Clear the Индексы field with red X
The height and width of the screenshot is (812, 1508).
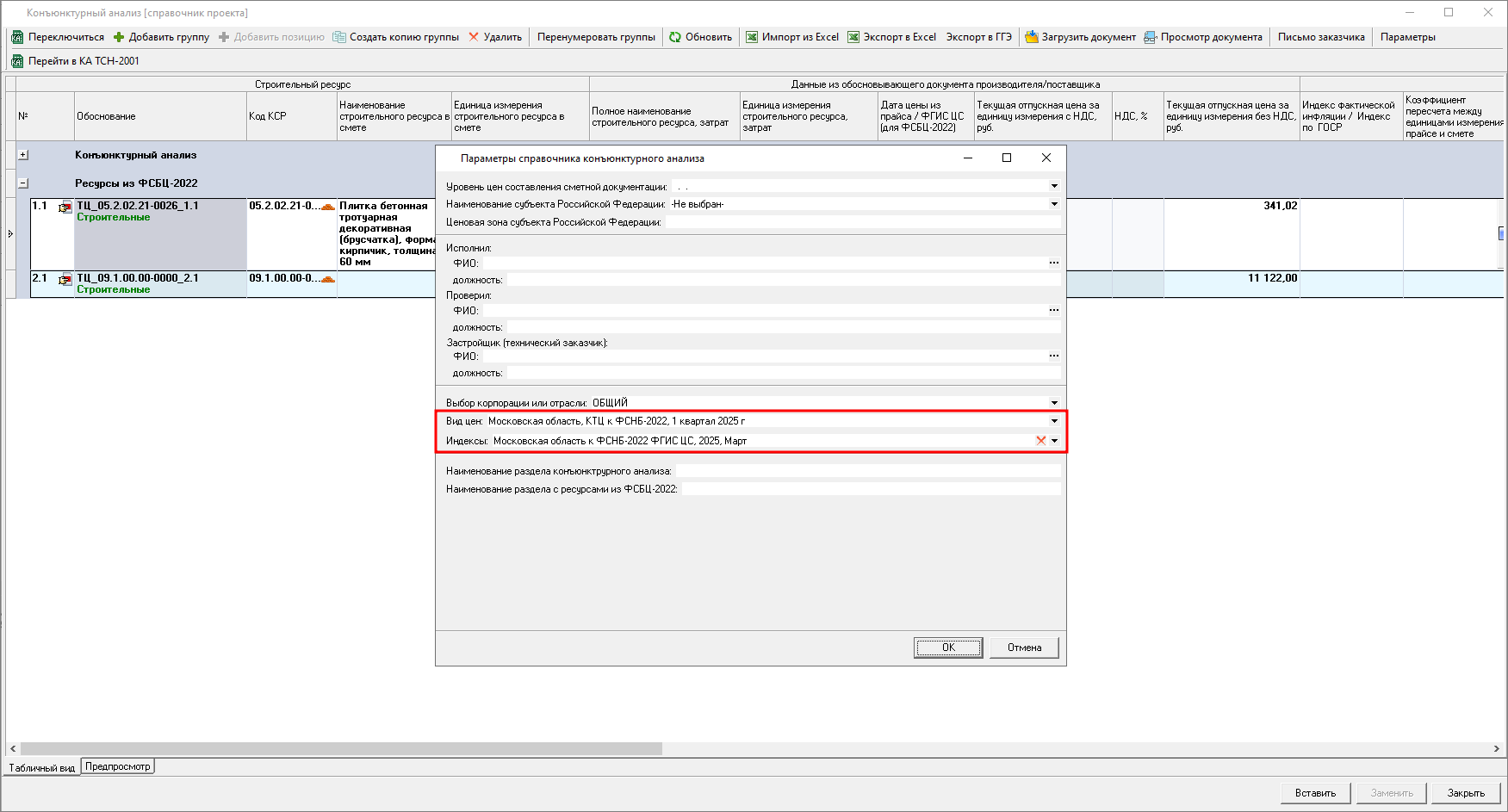point(1040,441)
